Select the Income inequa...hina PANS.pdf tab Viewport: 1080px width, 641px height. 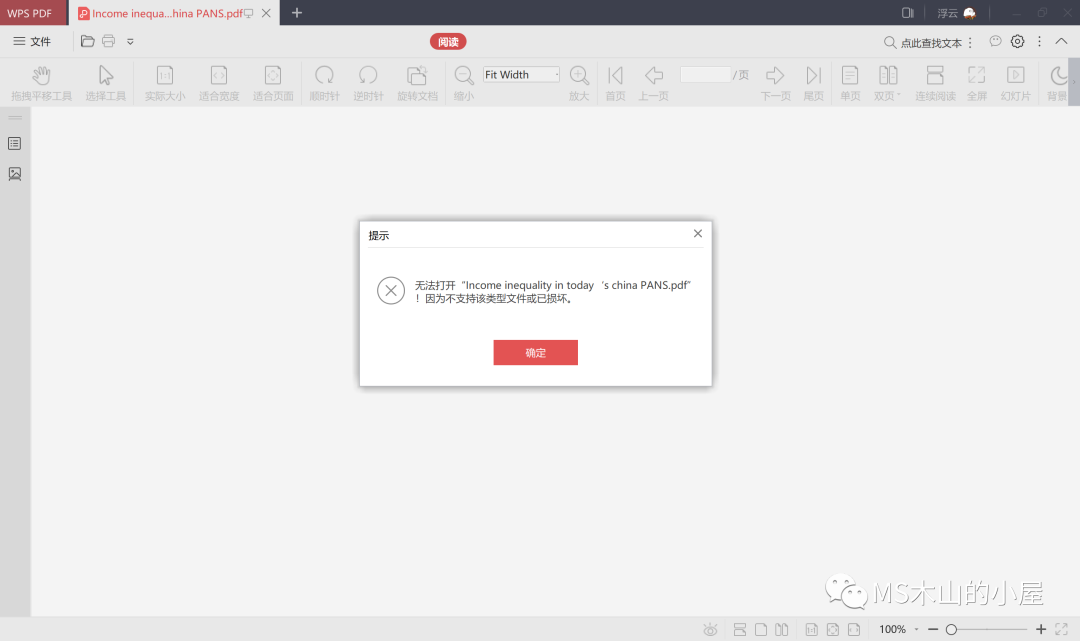click(x=167, y=13)
